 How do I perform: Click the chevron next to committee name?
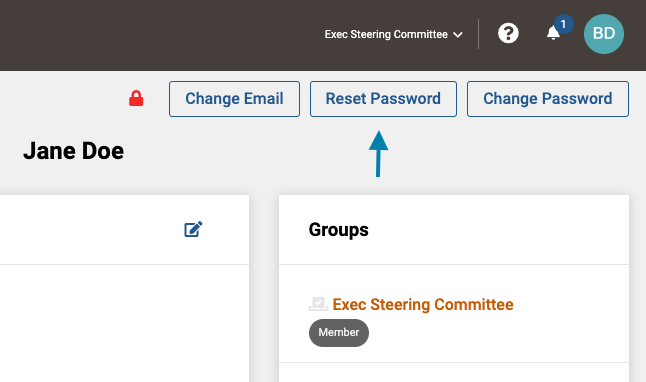click(458, 35)
